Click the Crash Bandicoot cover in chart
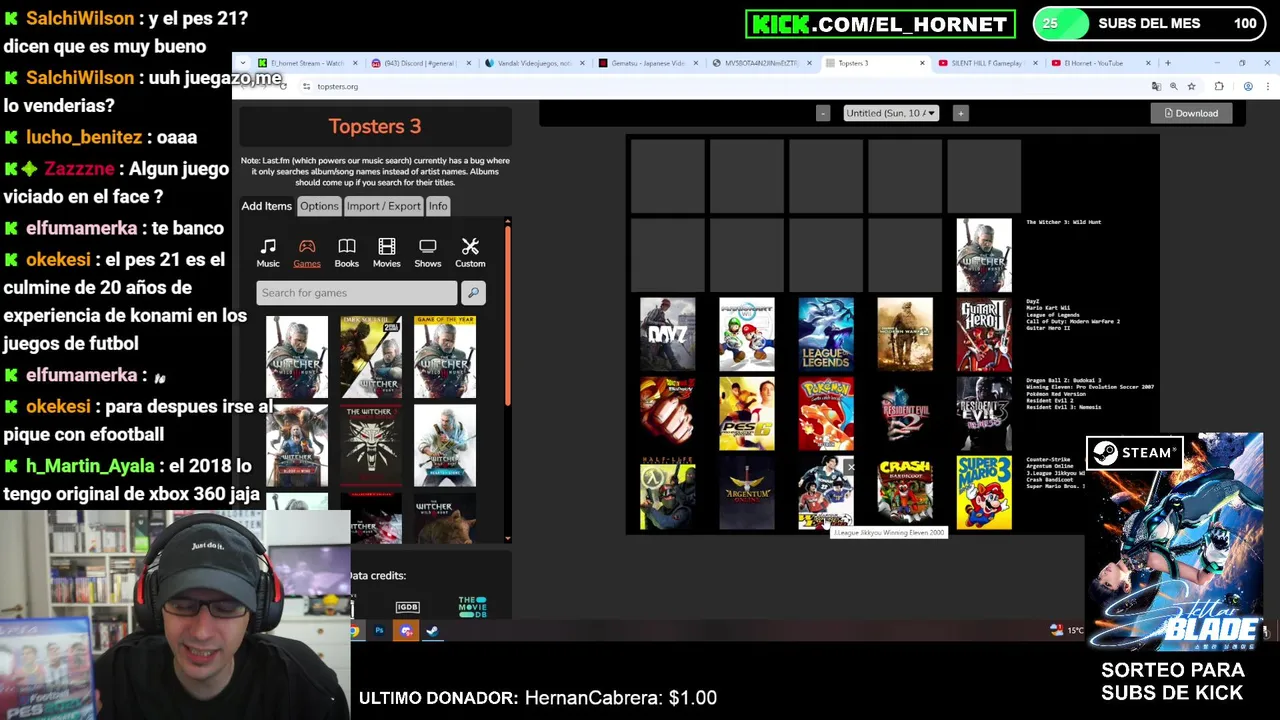 [905, 492]
